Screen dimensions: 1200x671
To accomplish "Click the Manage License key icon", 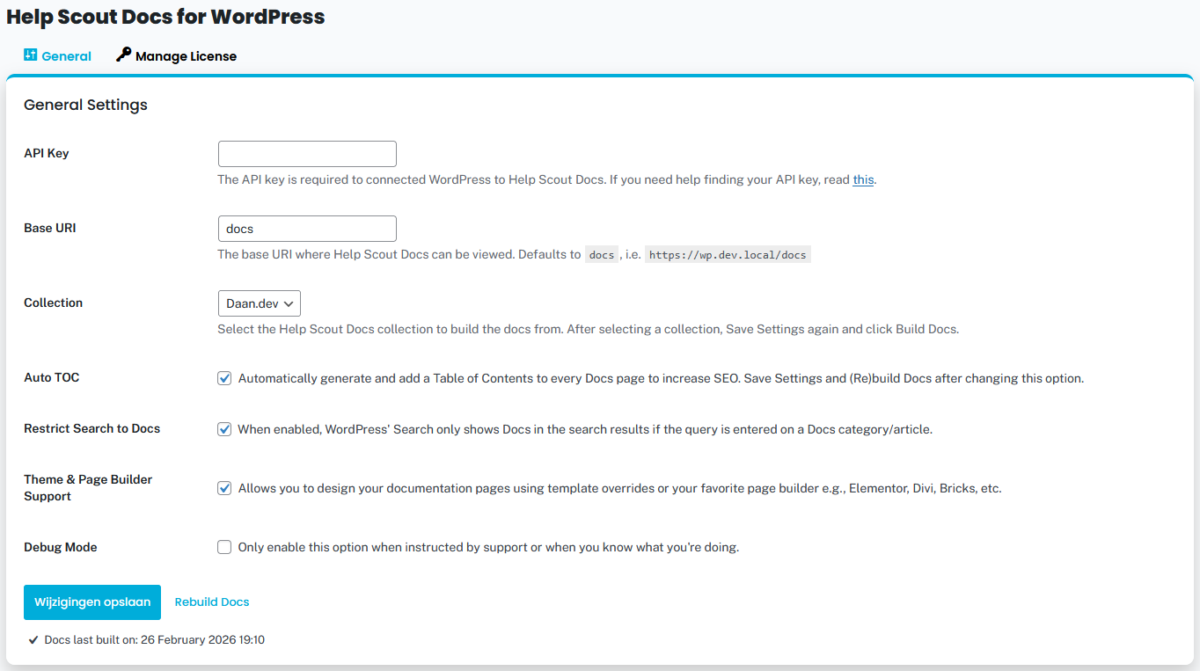I will [123, 55].
